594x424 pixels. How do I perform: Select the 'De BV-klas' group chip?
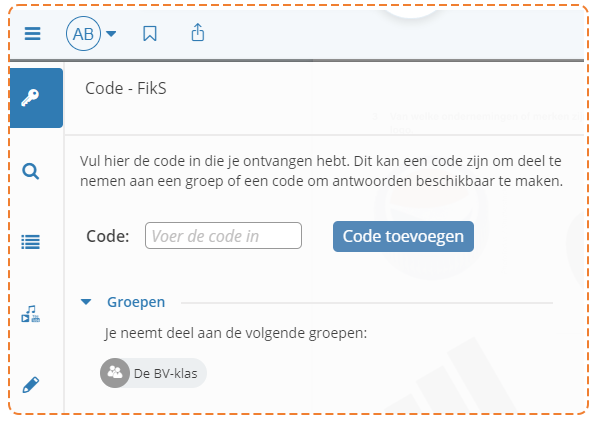(x=153, y=373)
